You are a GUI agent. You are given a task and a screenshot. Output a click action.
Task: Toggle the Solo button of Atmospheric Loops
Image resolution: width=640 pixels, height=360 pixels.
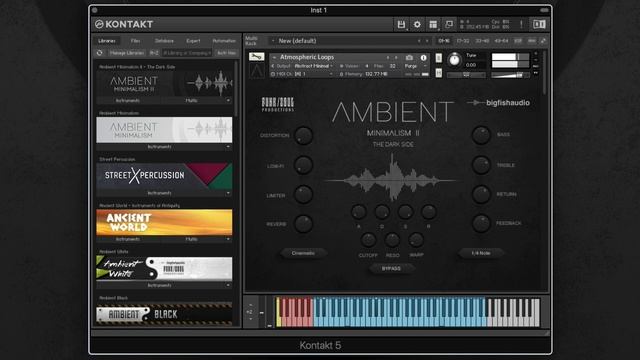pos(438,58)
